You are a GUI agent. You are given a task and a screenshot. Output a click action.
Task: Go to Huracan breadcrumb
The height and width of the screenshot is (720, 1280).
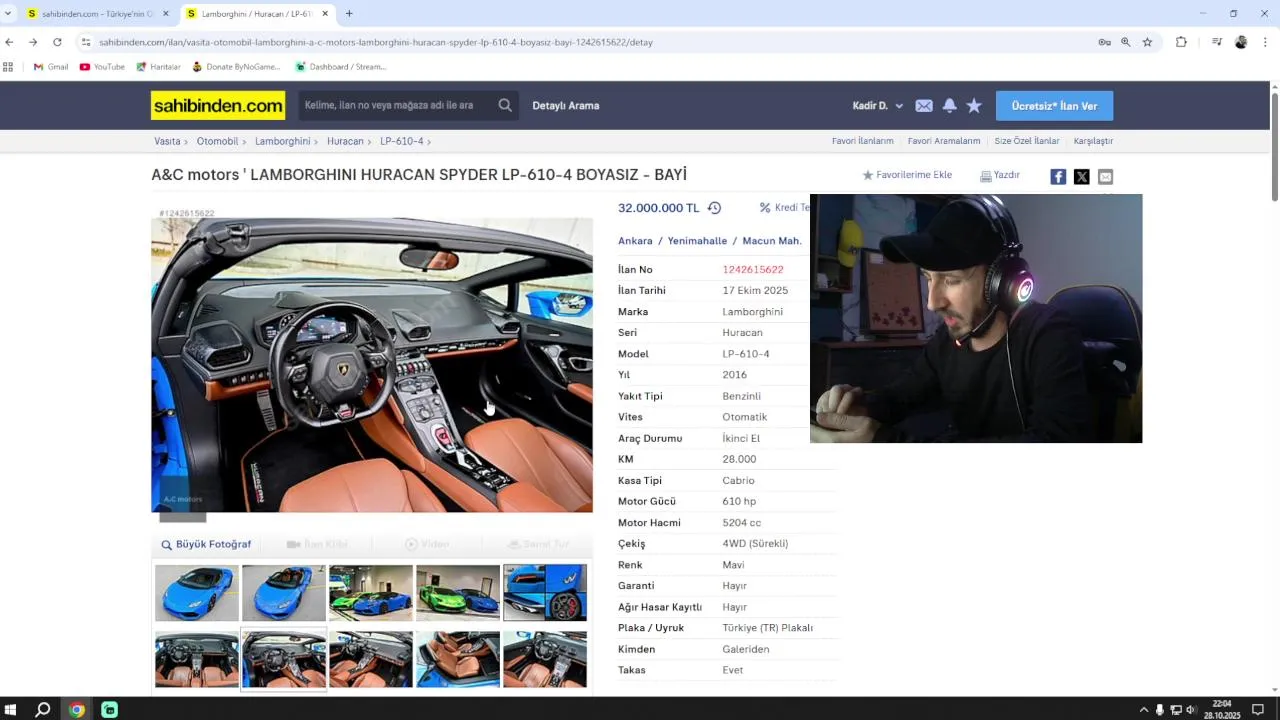point(345,141)
